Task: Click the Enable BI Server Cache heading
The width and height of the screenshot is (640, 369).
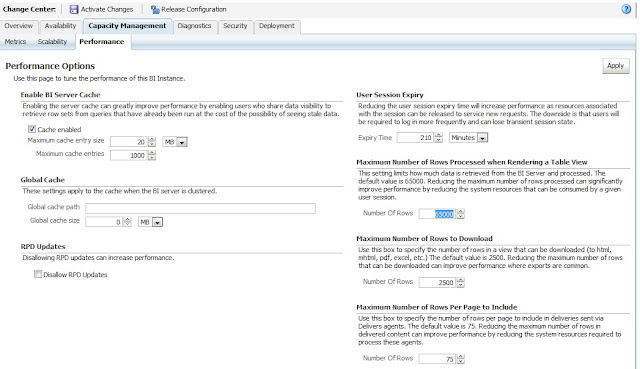Action: click(x=60, y=95)
